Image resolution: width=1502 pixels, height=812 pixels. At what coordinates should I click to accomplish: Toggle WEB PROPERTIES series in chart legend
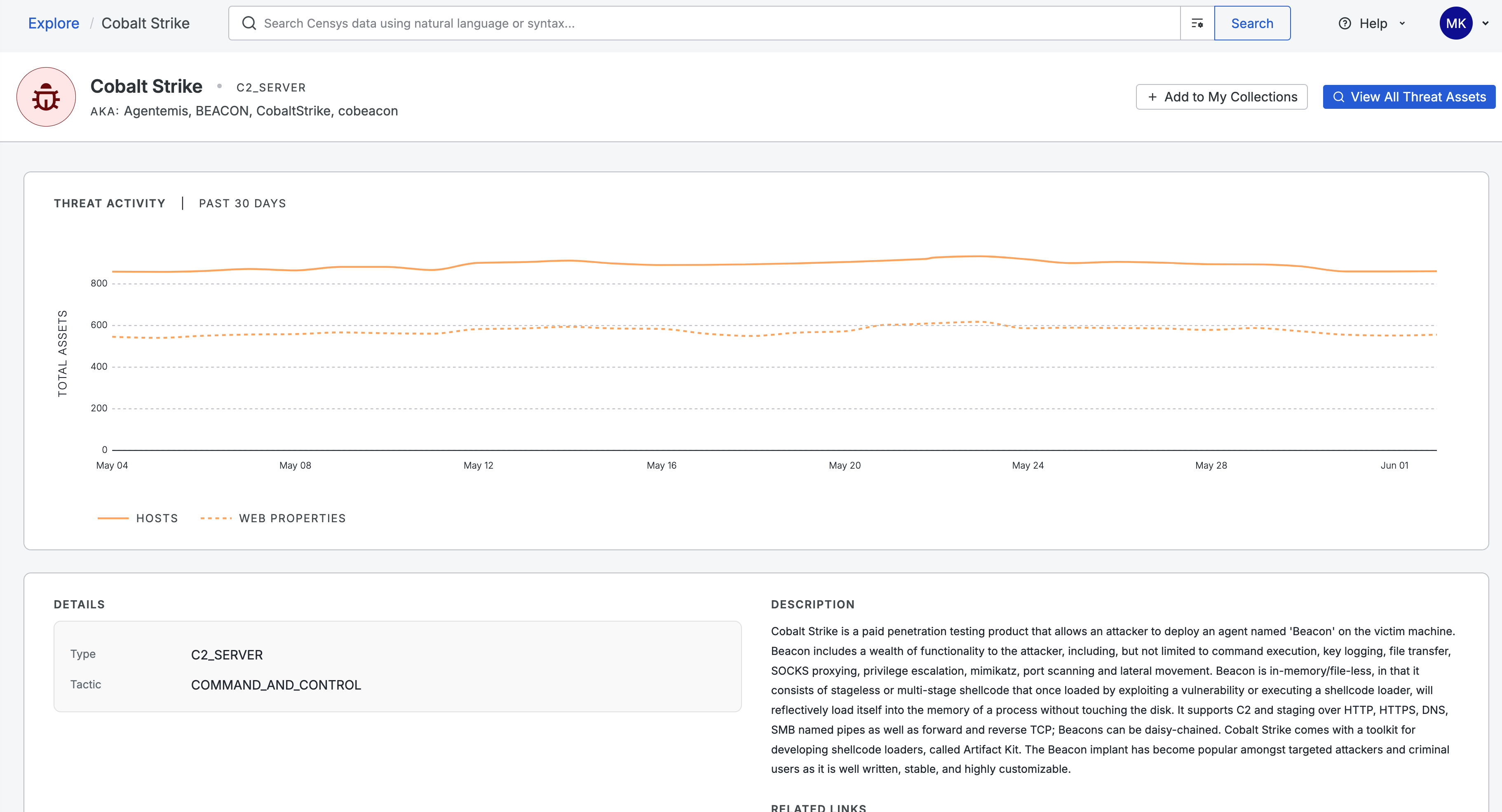click(x=292, y=518)
